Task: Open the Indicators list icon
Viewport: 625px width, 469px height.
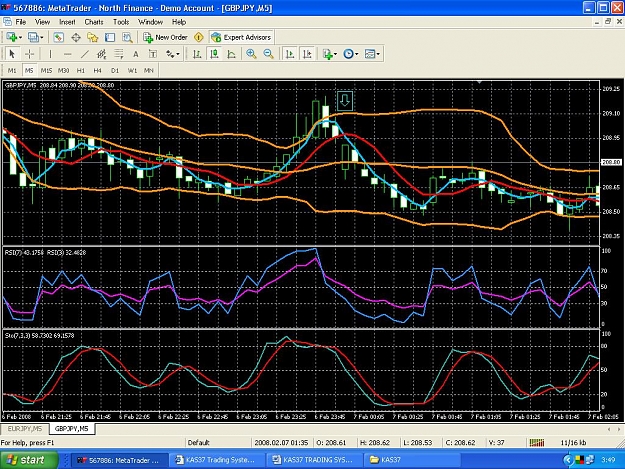Action: pyautogui.click(x=328, y=54)
